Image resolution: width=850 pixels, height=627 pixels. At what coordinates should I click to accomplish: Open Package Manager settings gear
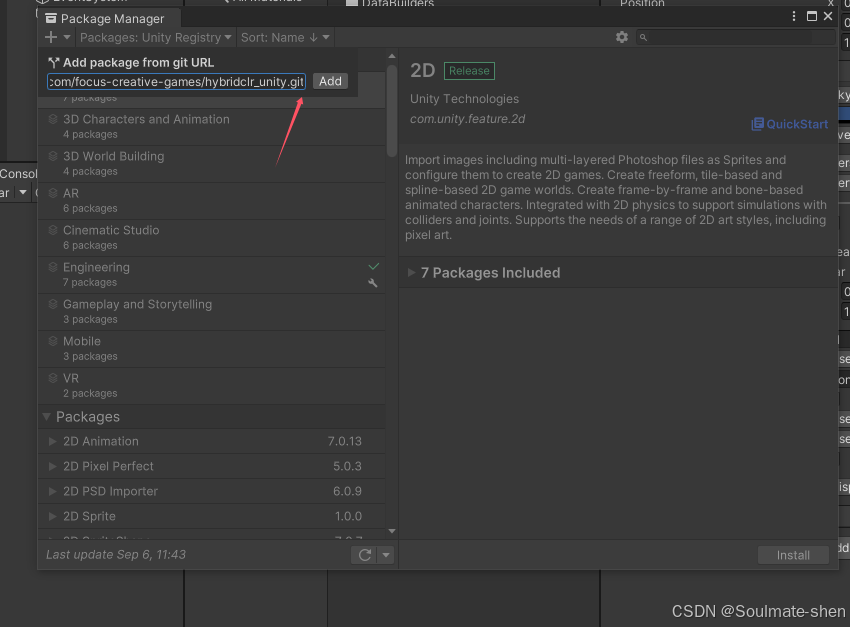click(x=622, y=37)
